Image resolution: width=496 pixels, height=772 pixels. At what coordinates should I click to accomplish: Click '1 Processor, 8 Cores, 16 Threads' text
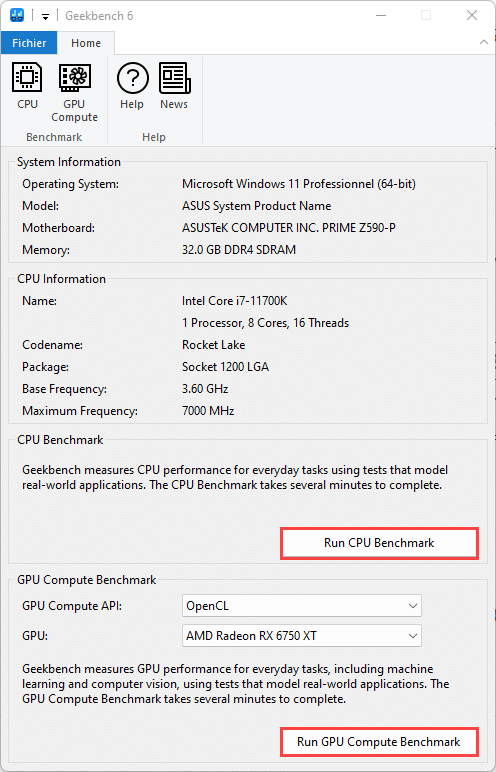click(265, 323)
